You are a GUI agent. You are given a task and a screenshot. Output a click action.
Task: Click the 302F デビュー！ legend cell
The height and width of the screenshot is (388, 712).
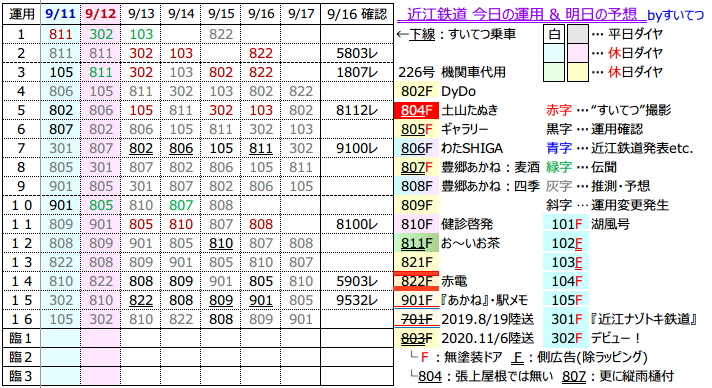click(x=566, y=338)
